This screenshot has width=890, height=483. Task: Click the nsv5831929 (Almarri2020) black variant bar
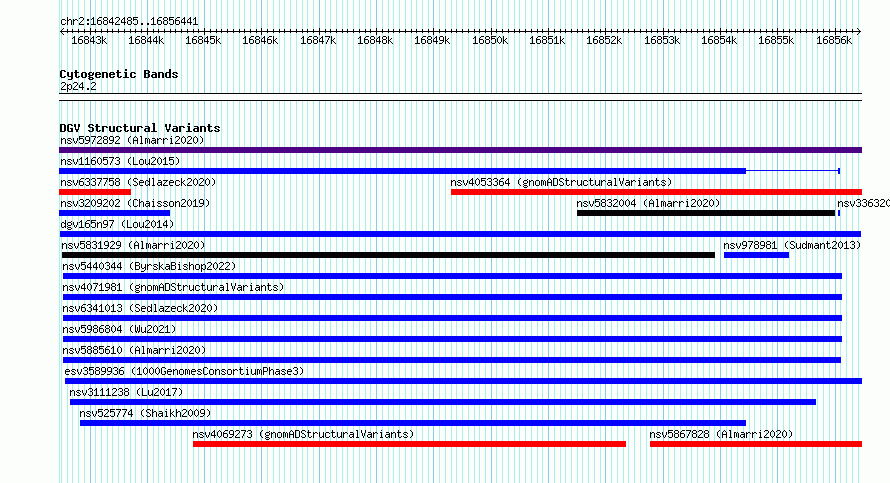(x=388, y=255)
